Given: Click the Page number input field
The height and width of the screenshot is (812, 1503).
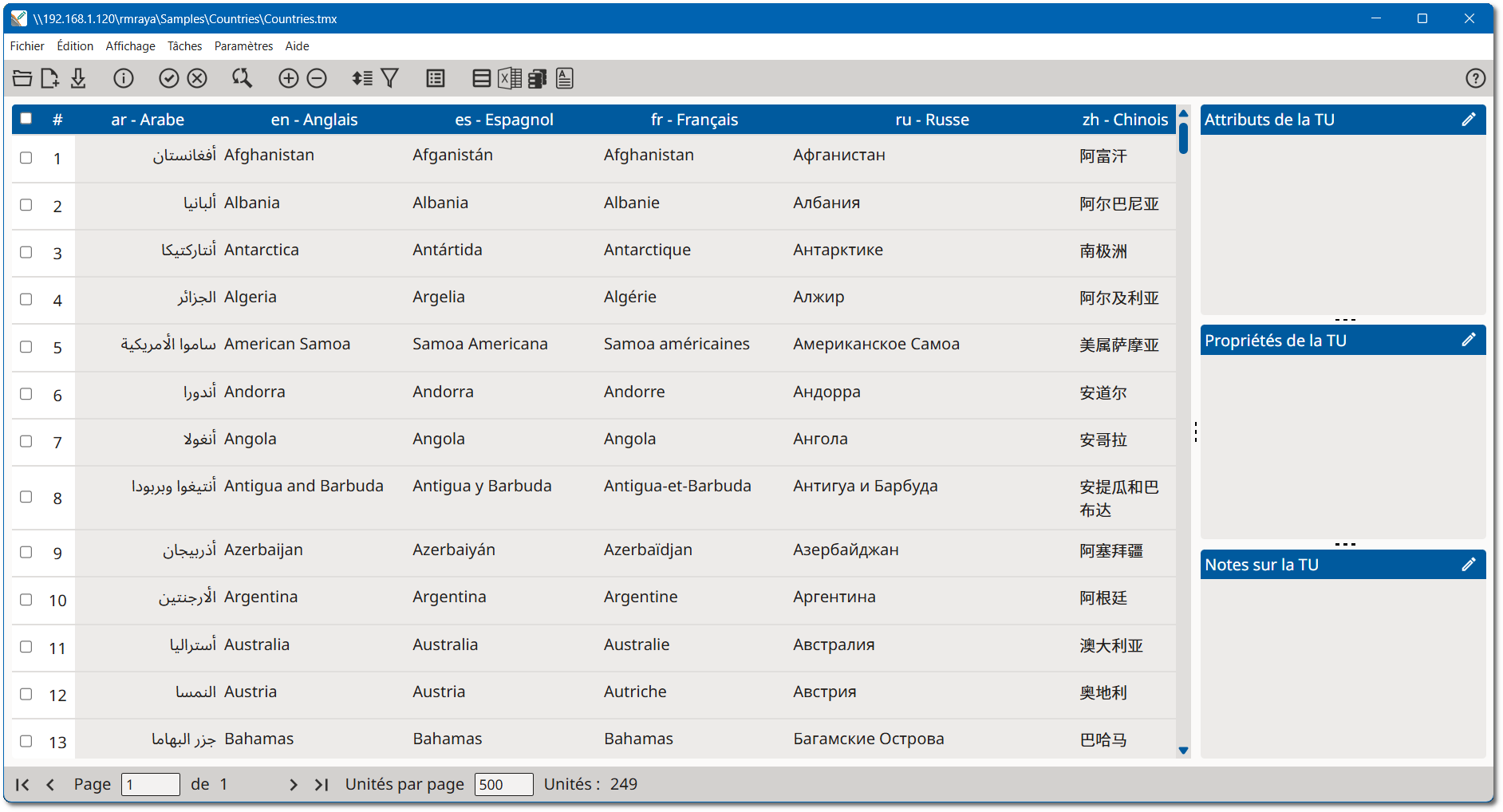Looking at the screenshot, I should (x=151, y=785).
